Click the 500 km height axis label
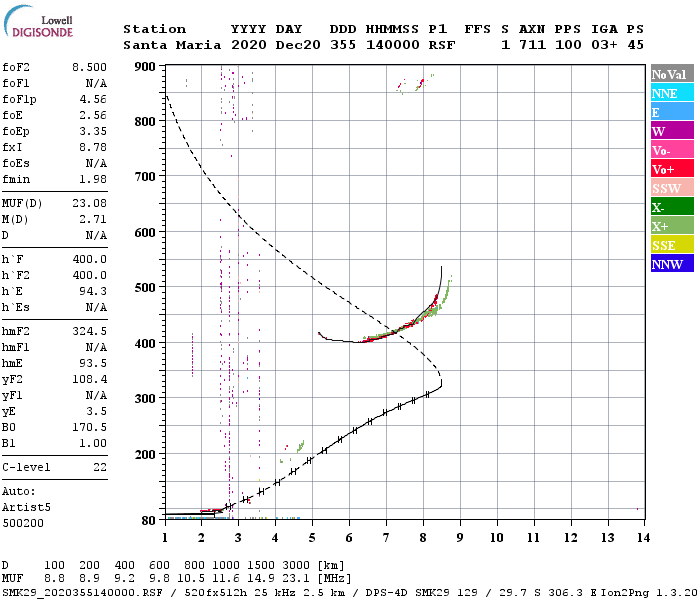Image resolution: width=700 pixels, height=600 pixels. point(145,288)
